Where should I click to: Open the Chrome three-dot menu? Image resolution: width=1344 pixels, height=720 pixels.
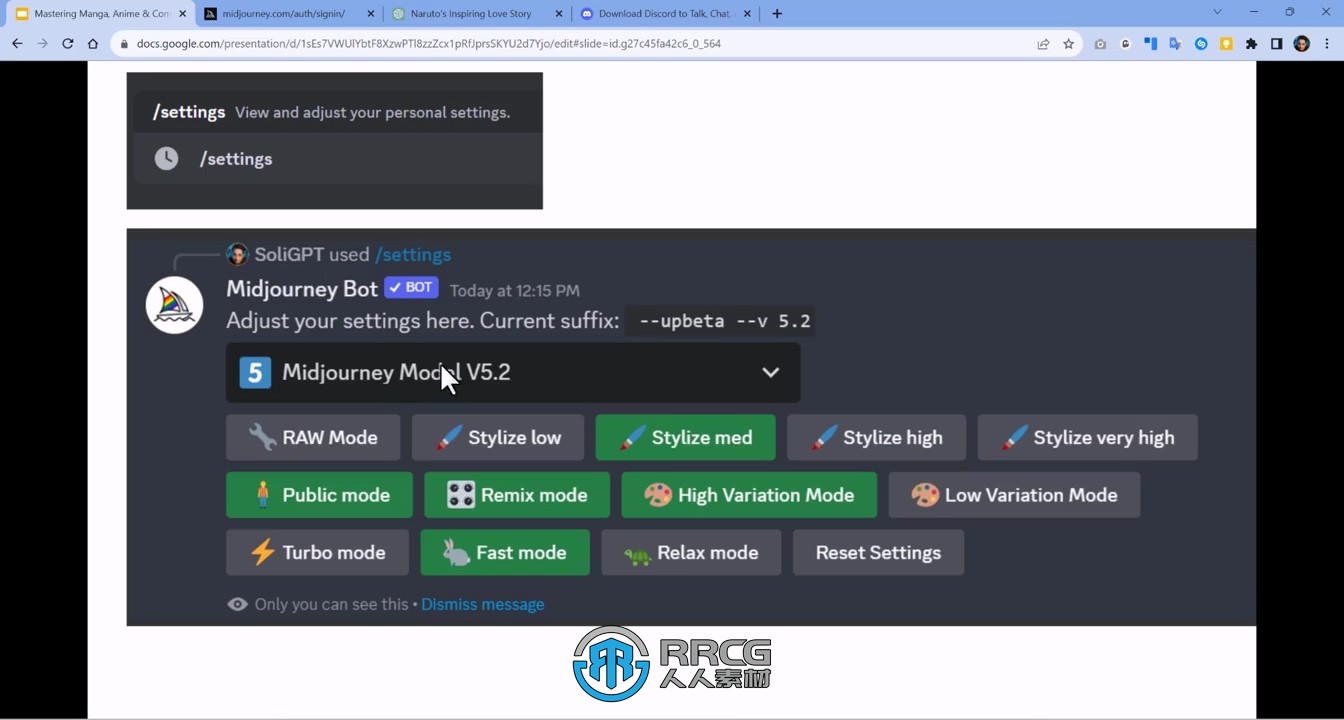click(x=1327, y=44)
